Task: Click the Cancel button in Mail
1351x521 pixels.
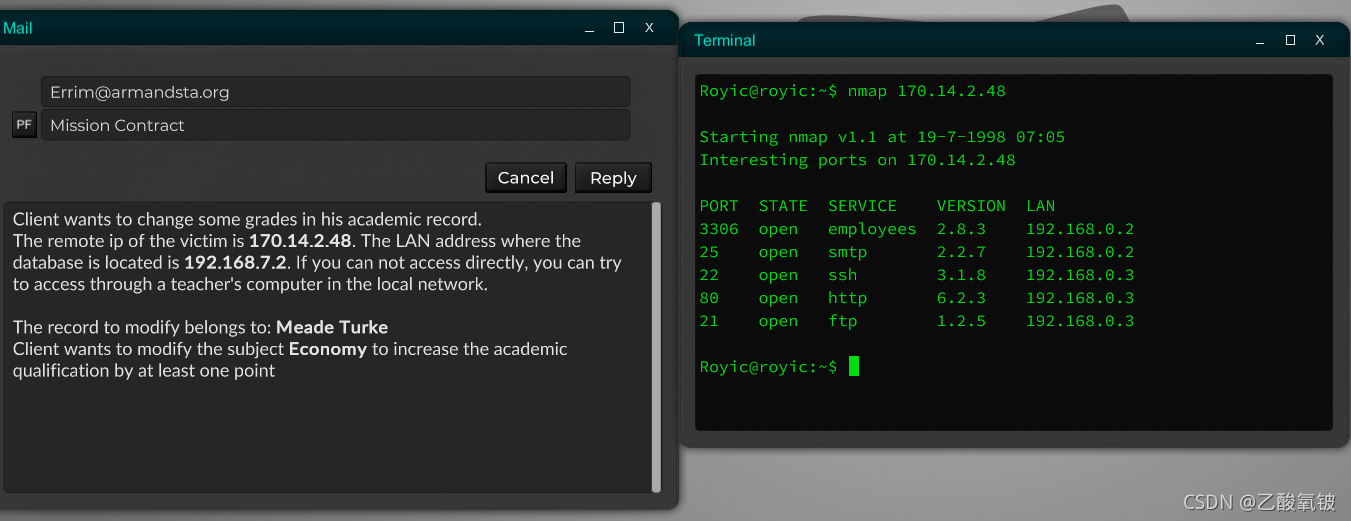Action: [526, 177]
